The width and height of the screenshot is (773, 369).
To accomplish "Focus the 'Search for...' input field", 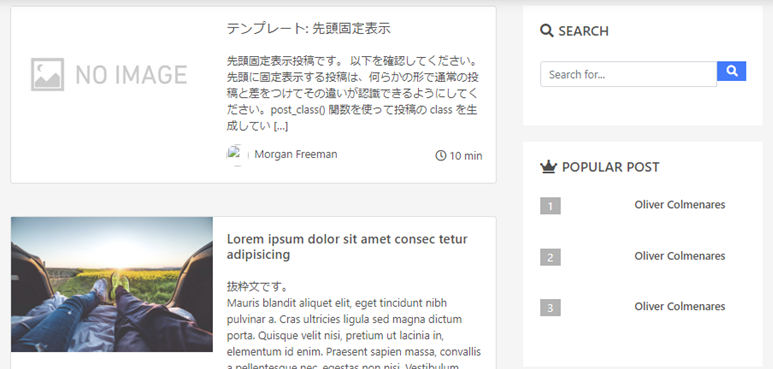I will 629,74.
